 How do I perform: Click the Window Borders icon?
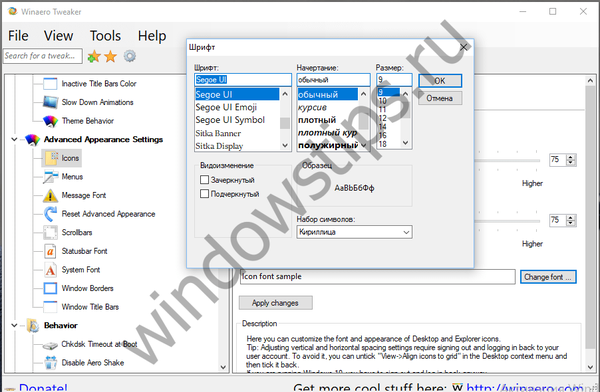pyautogui.click(x=50, y=289)
